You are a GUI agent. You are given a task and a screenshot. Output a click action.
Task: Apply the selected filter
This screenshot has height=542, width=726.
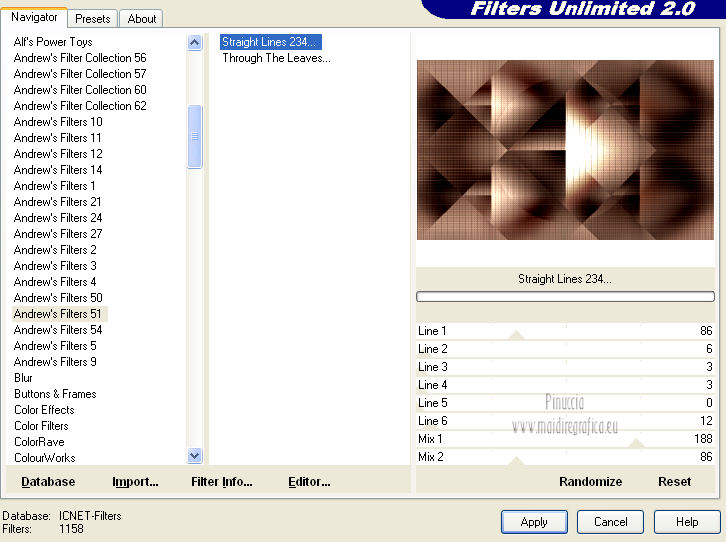534,522
